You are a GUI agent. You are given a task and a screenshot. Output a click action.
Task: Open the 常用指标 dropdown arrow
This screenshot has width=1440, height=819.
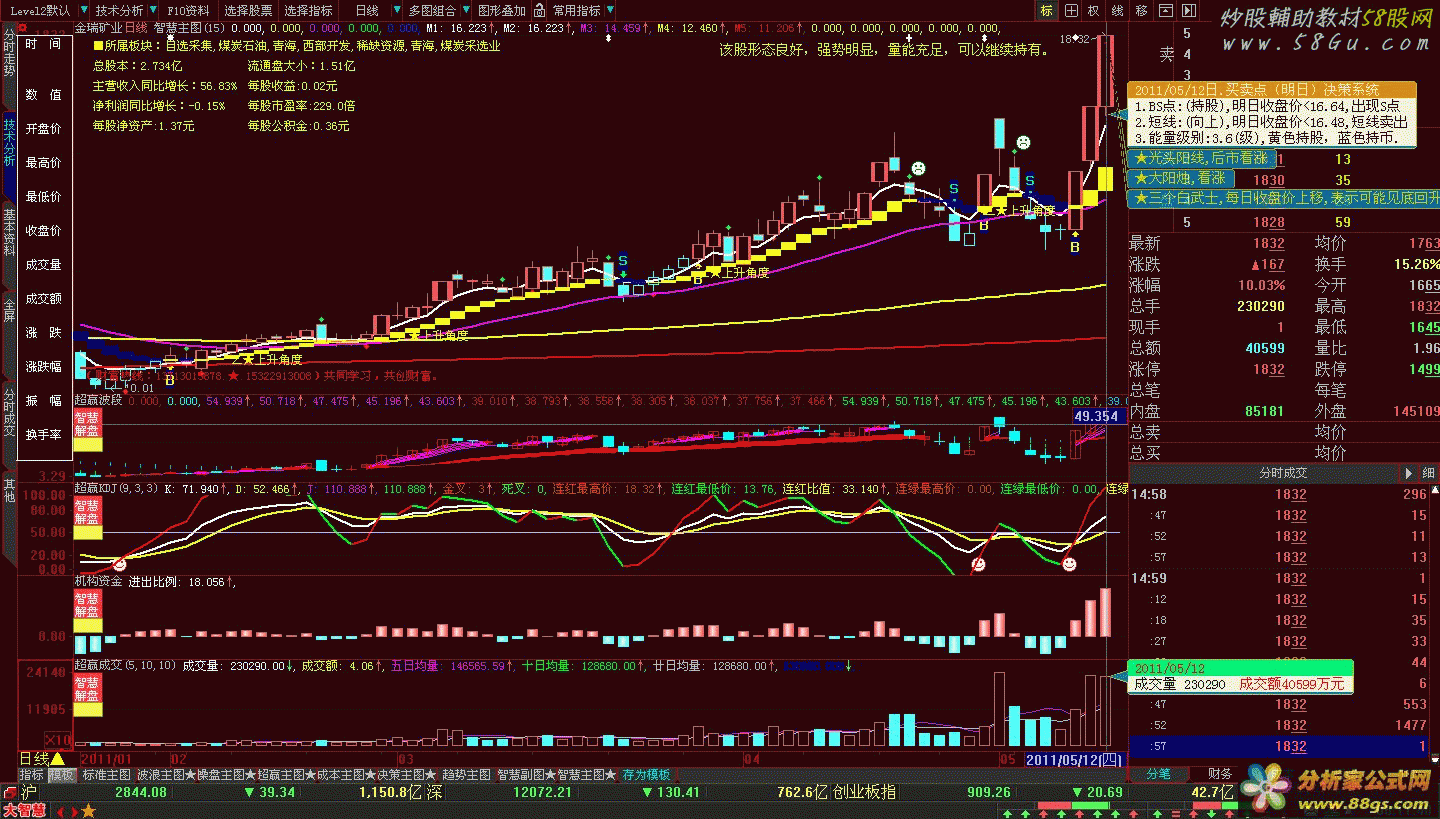tap(609, 10)
